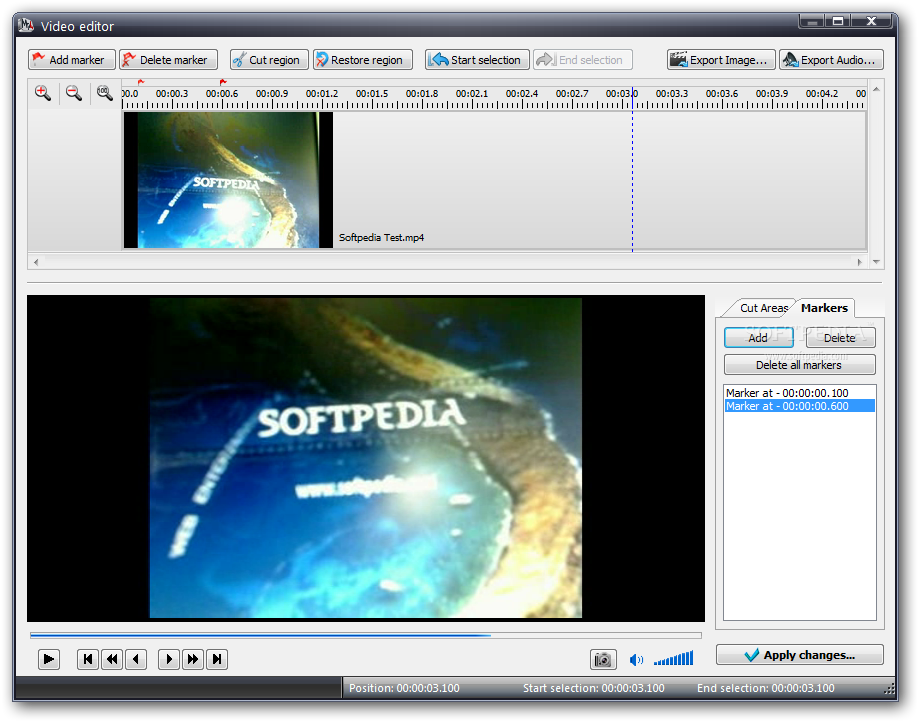Image resolution: width=919 pixels, height=722 pixels.
Task: Jump to the end of the video
Action: point(217,659)
